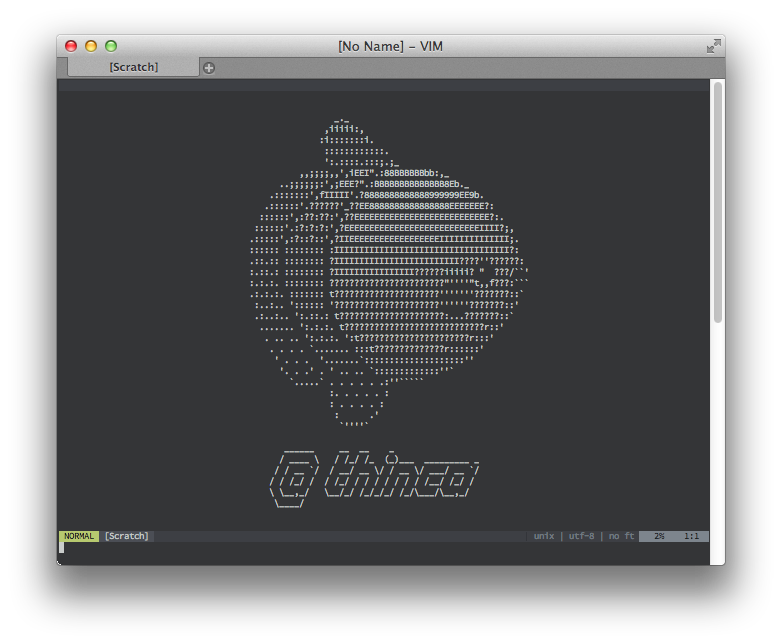Viewport: 782px width, 644px height.
Task: Minimize window with yellow button
Action: click(x=91, y=46)
